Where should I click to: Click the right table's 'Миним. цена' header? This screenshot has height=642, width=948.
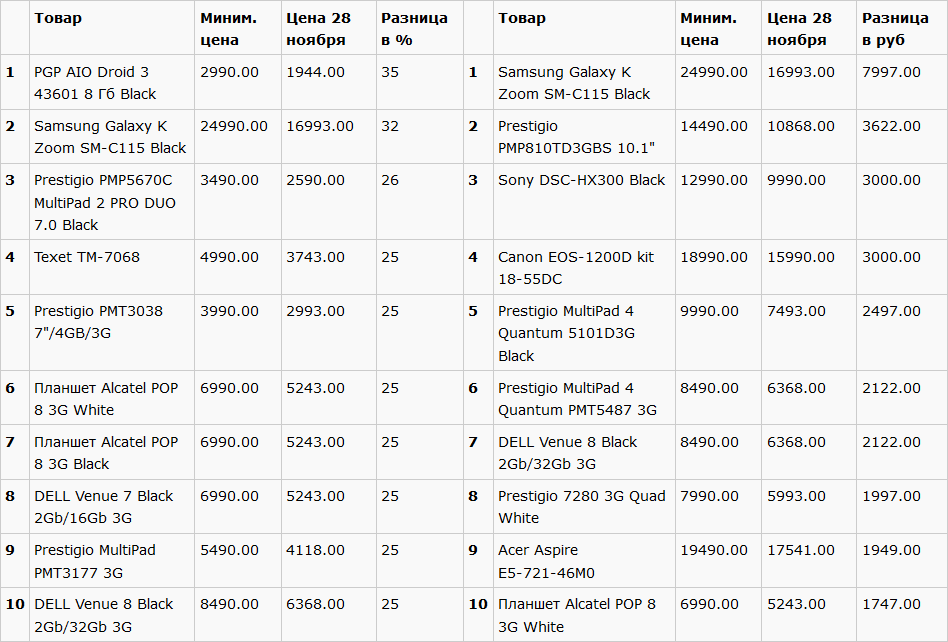[708, 29]
